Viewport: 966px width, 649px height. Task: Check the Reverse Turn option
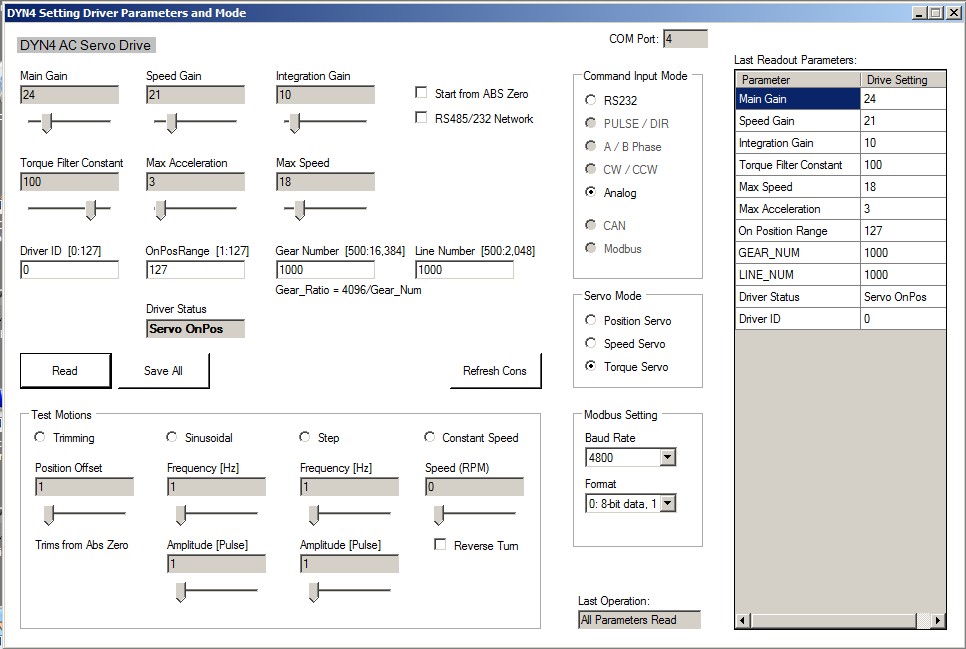point(440,545)
